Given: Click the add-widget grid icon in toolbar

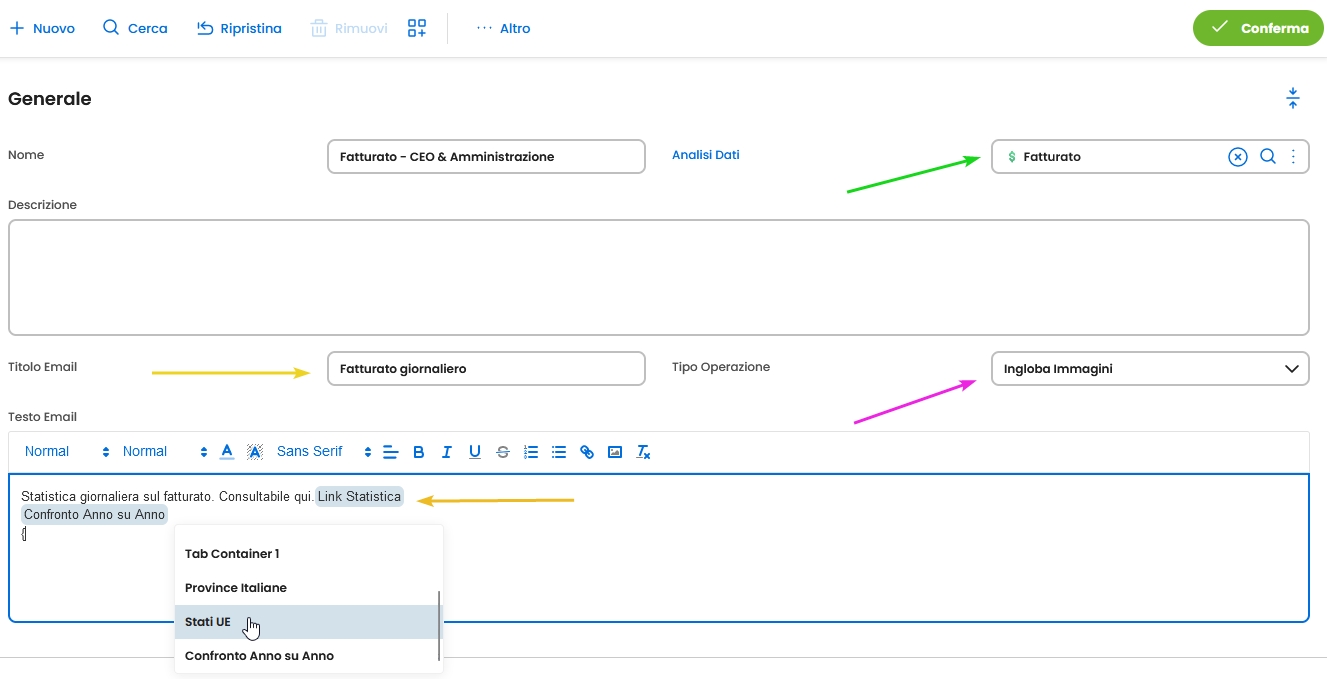Looking at the screenshot, I should [417, 28].
